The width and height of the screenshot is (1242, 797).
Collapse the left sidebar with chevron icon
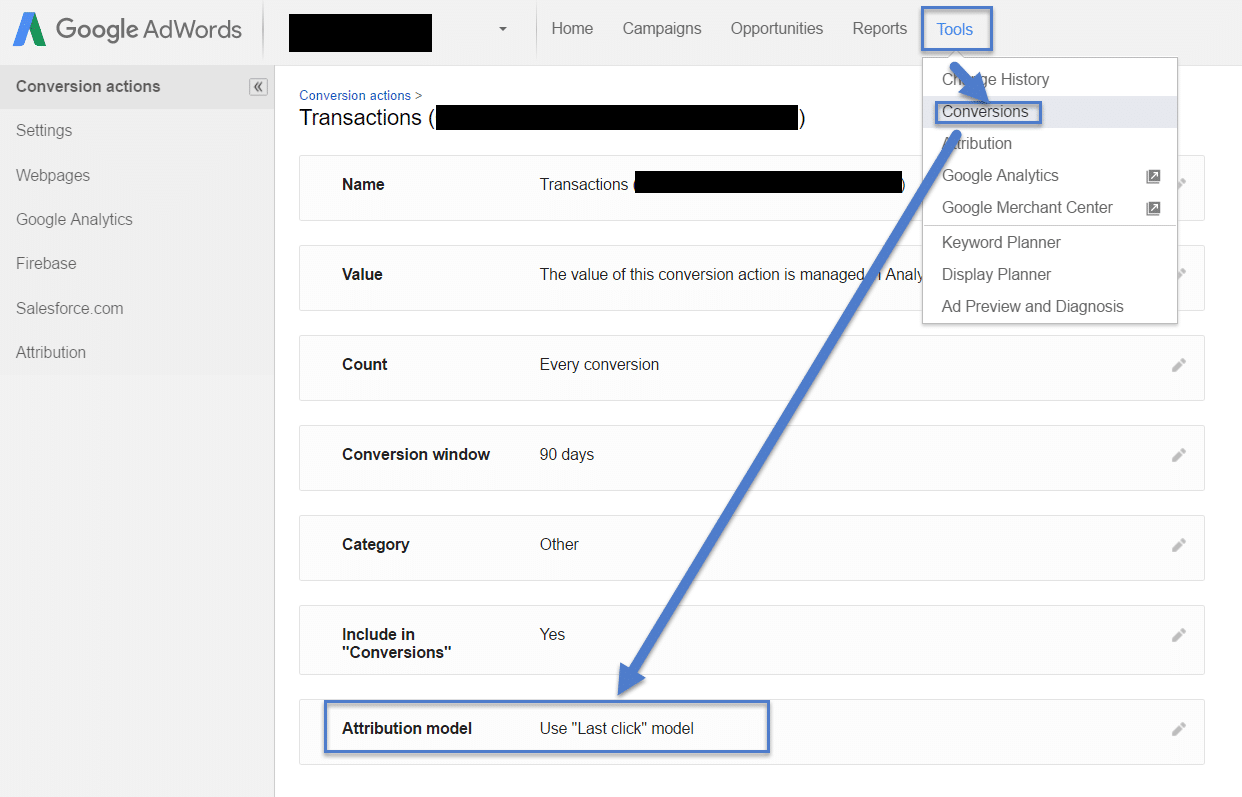click(x=258, y=87)
